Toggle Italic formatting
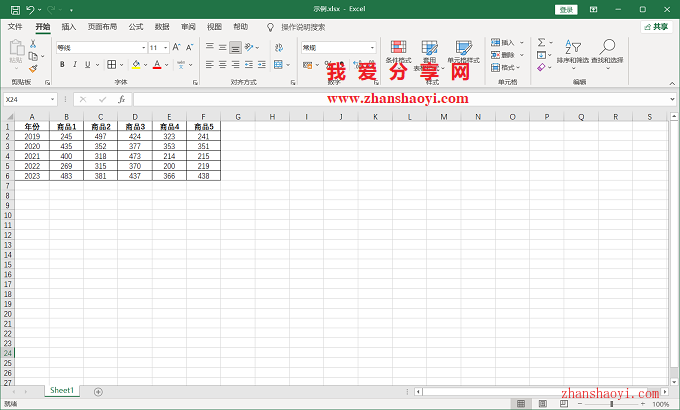 coord(75,65)
